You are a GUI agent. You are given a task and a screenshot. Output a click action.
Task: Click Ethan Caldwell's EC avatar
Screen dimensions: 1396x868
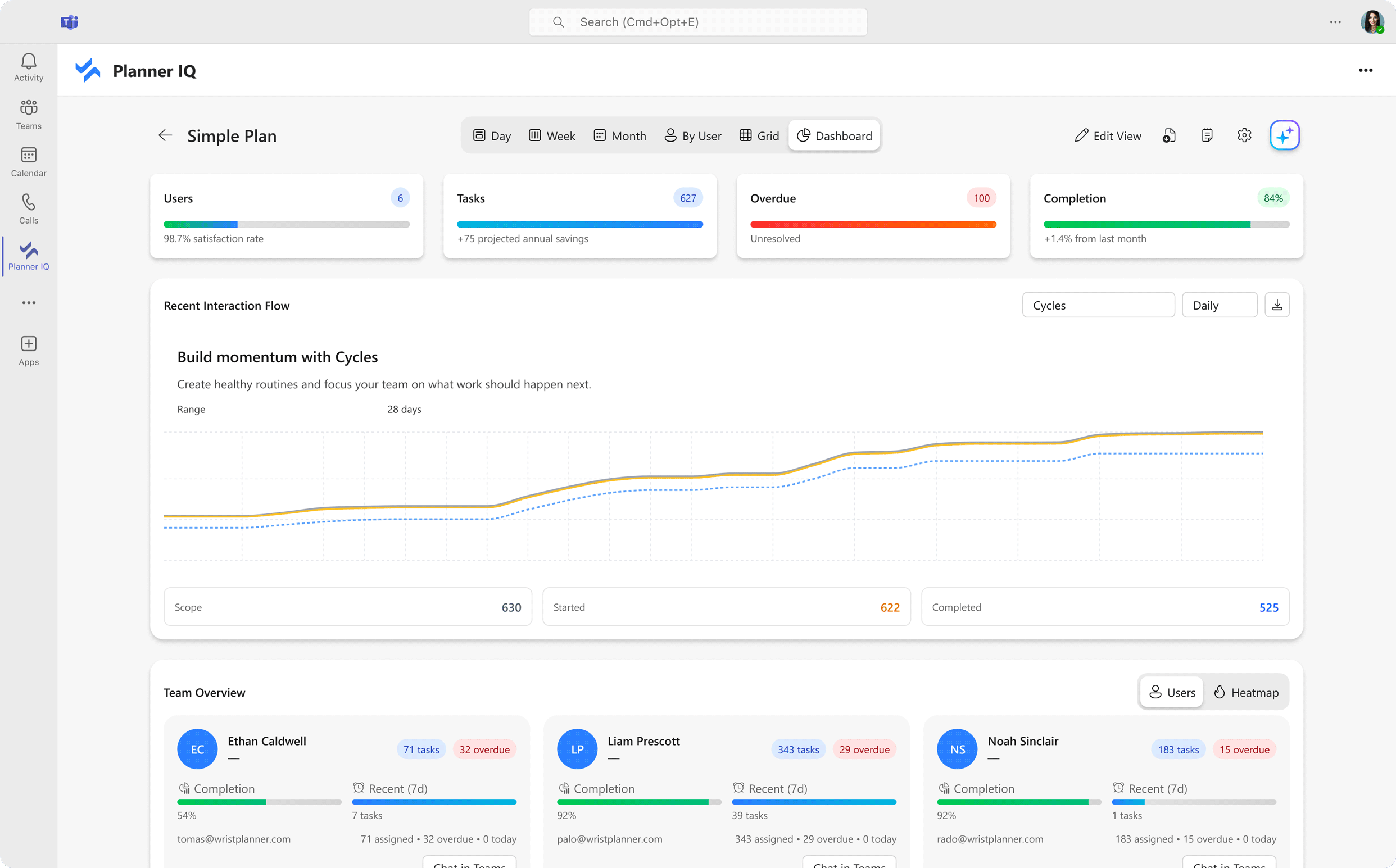coord(197,749)
